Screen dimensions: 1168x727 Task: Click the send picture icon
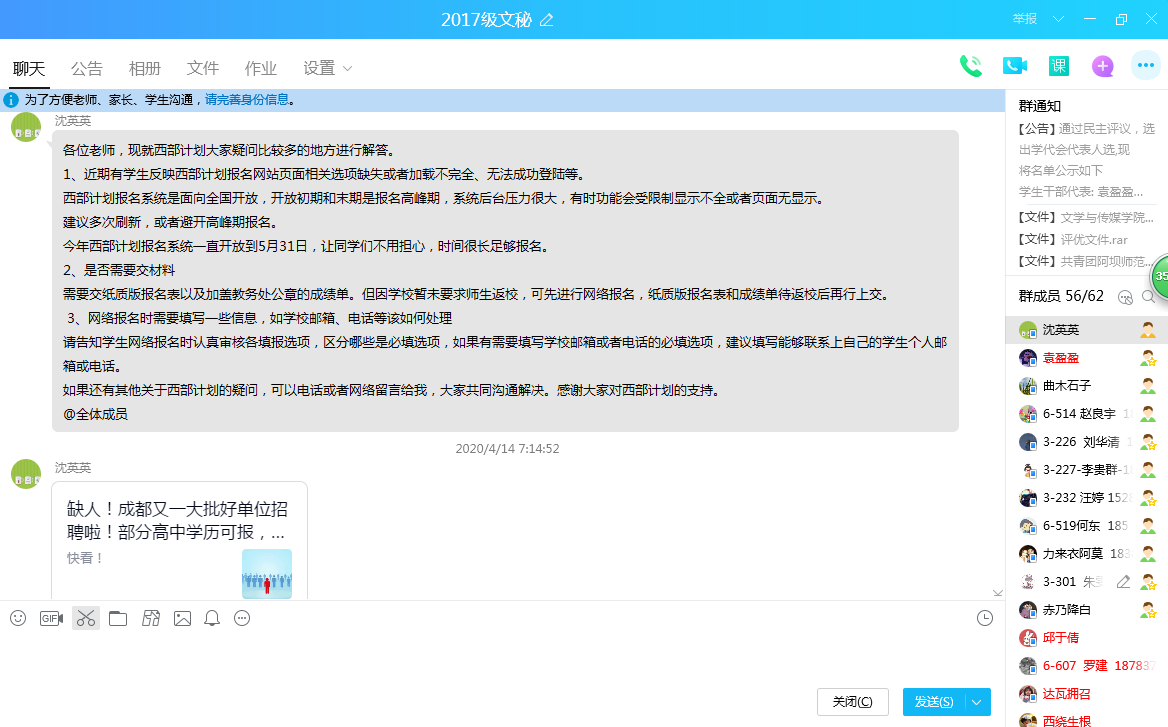click(x=182, y=618)
